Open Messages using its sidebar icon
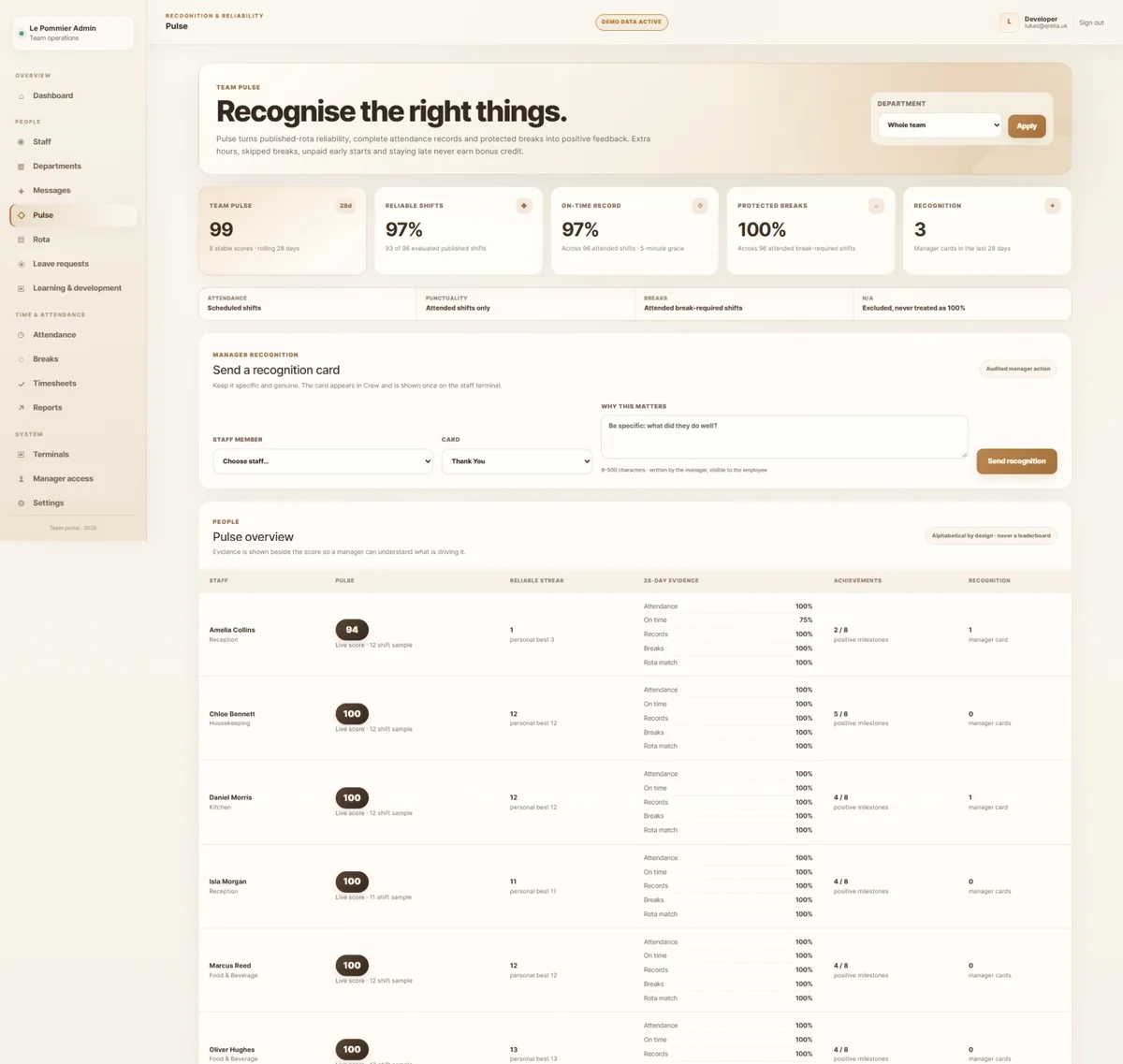 click(x=22, y=191)
